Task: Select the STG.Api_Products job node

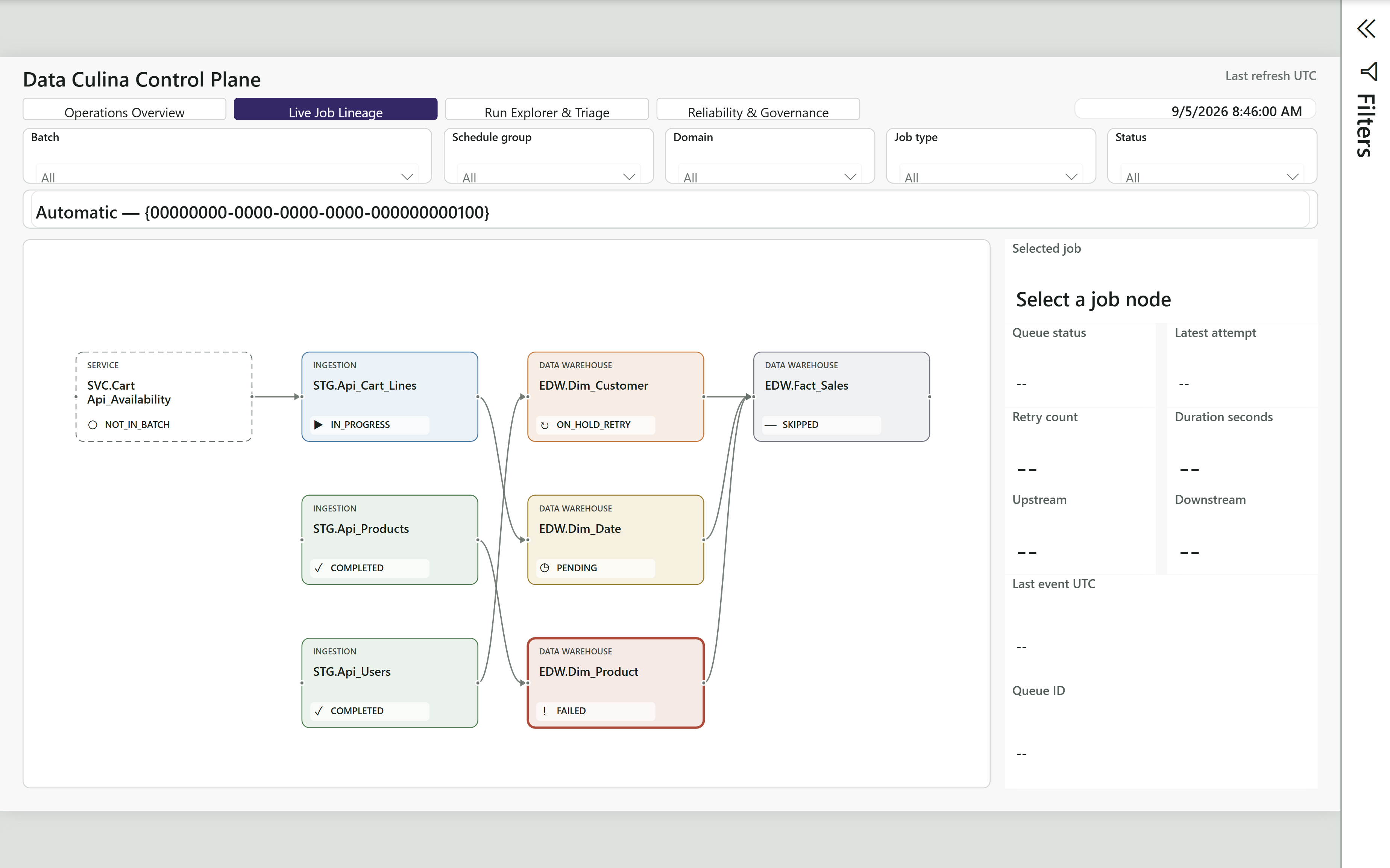Action: [390, 540]
